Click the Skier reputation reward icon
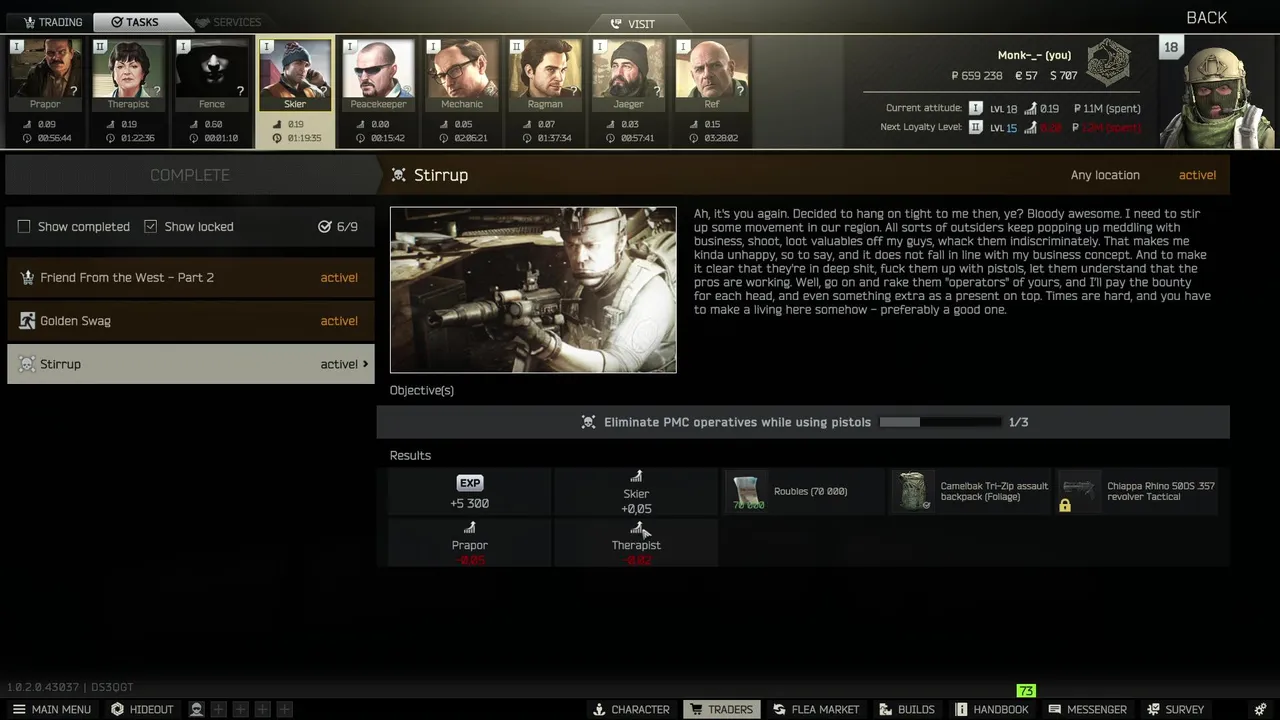 point(636,477)
